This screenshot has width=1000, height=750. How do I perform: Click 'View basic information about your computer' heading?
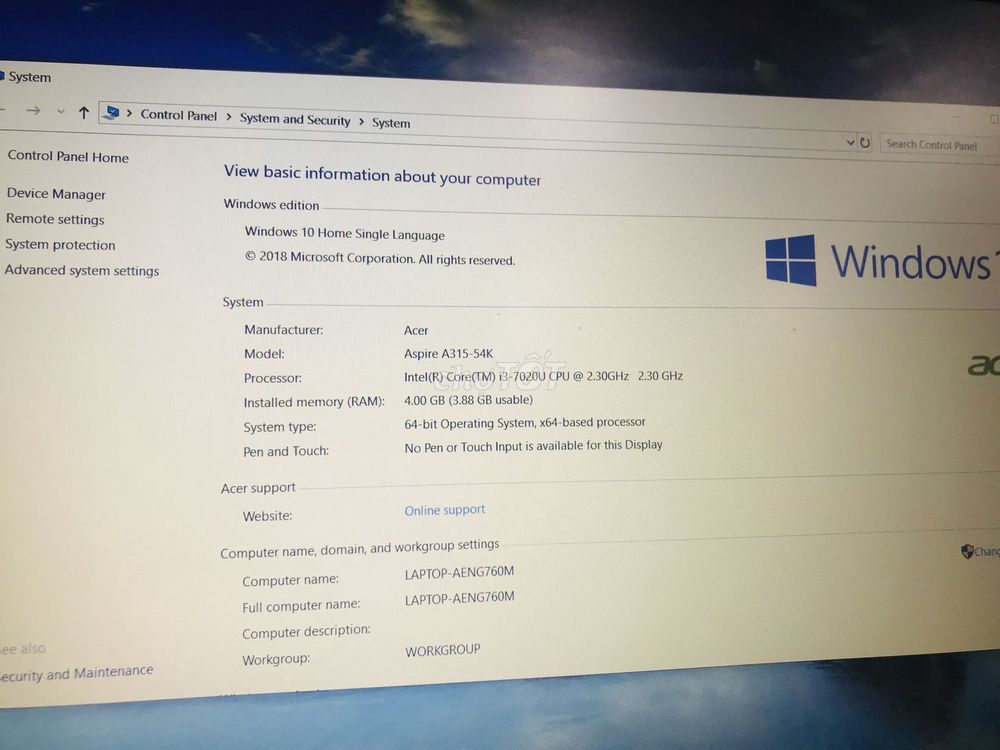pyautogui.click(x=382, y=175)
